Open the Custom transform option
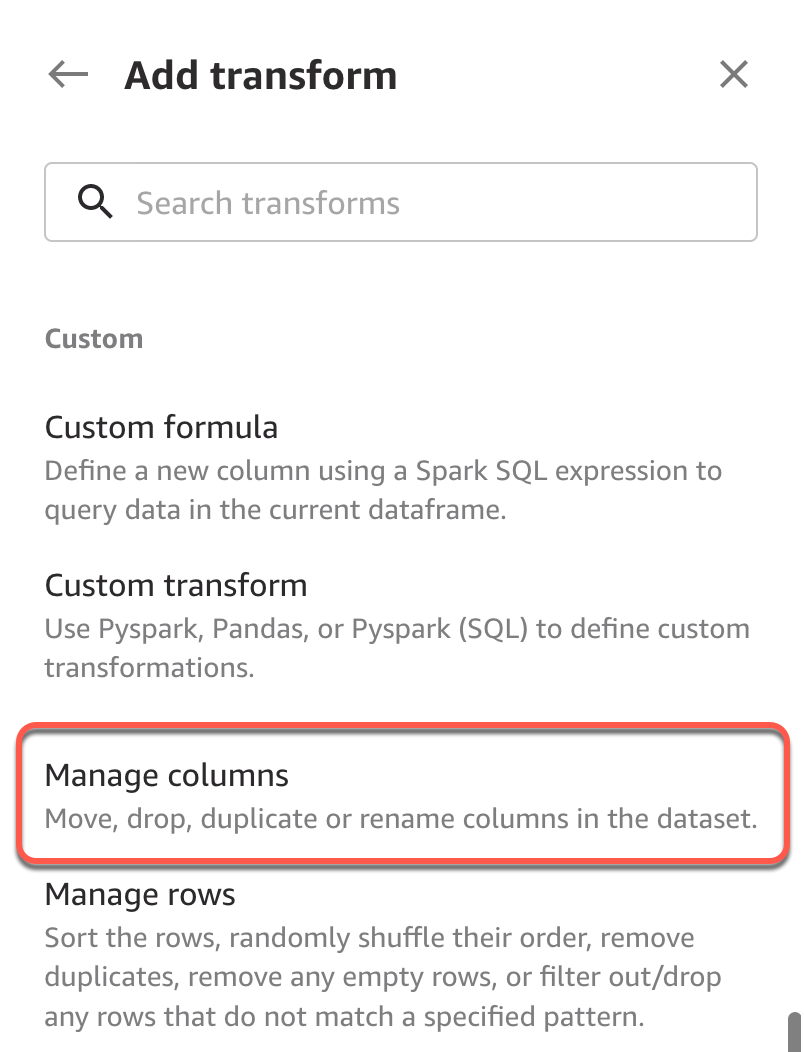The height and width of the screenshot is (1052, 804). pos(176,585)
